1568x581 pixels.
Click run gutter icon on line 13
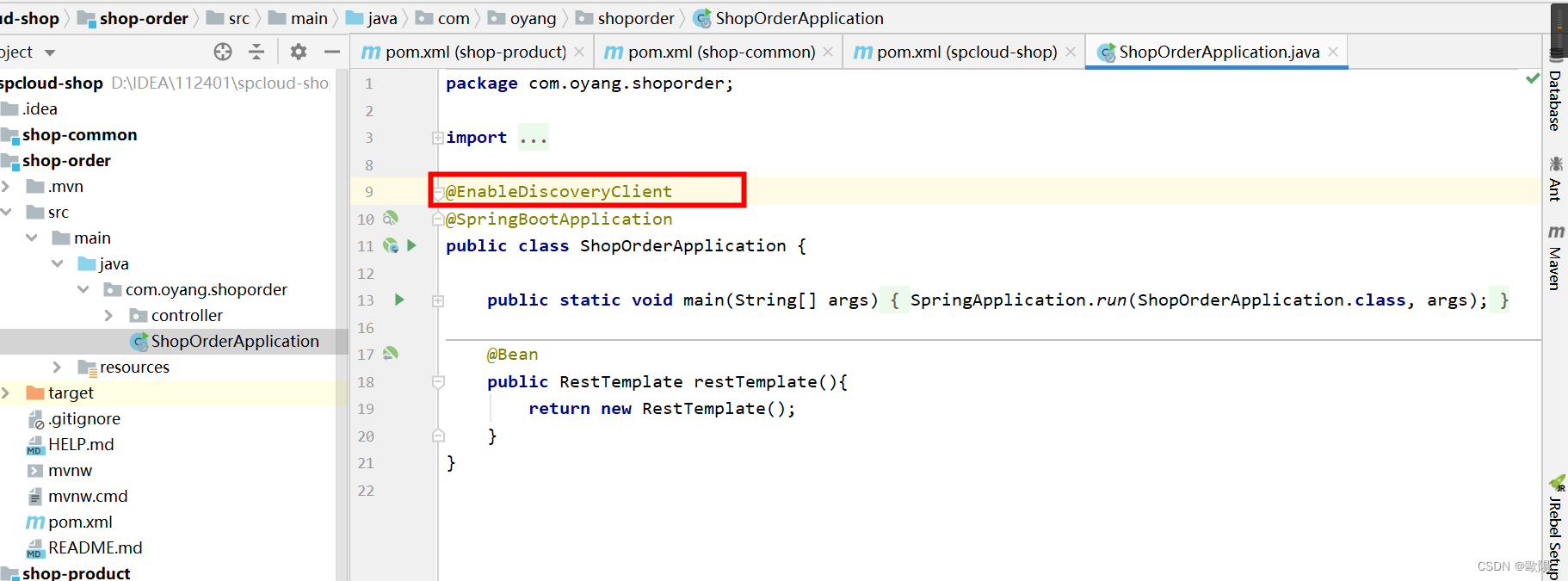(x=399, y=300)
